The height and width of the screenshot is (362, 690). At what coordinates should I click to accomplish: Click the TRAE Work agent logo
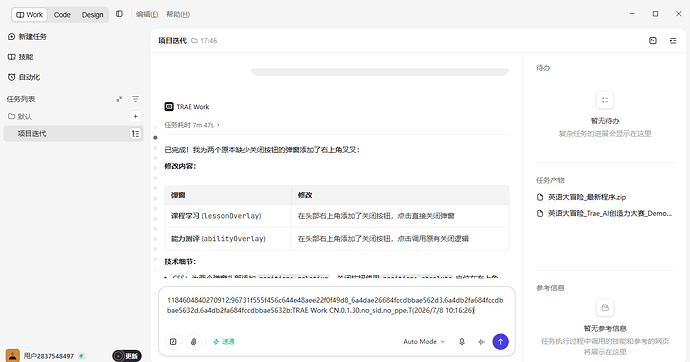point(169,106)
